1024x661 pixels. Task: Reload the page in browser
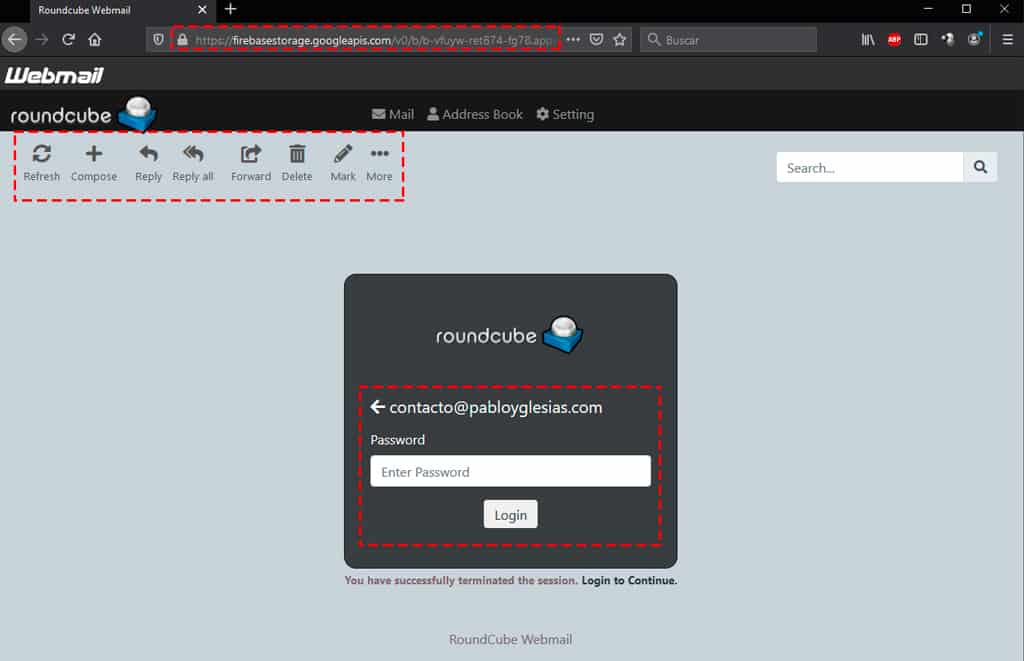point(68,40)
